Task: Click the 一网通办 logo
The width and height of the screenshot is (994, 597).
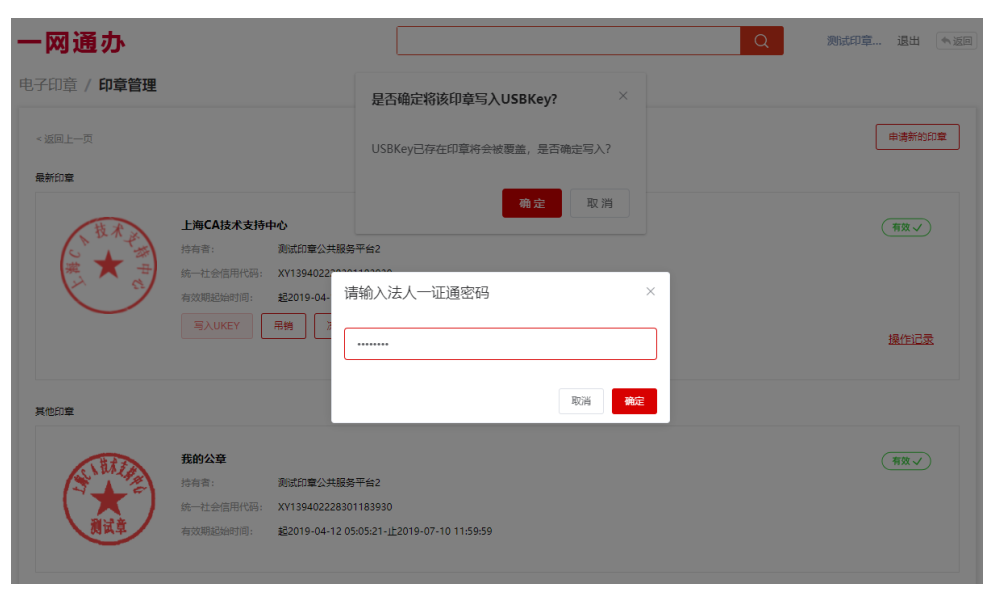Action: click(71, 42)
